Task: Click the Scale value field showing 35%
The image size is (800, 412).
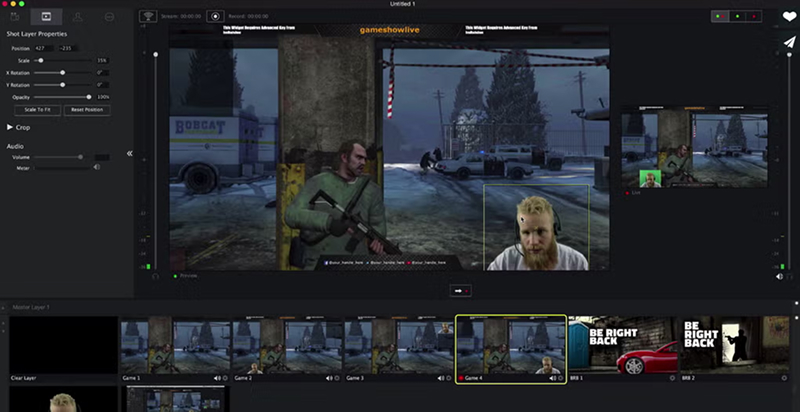Action: (102, 61)
